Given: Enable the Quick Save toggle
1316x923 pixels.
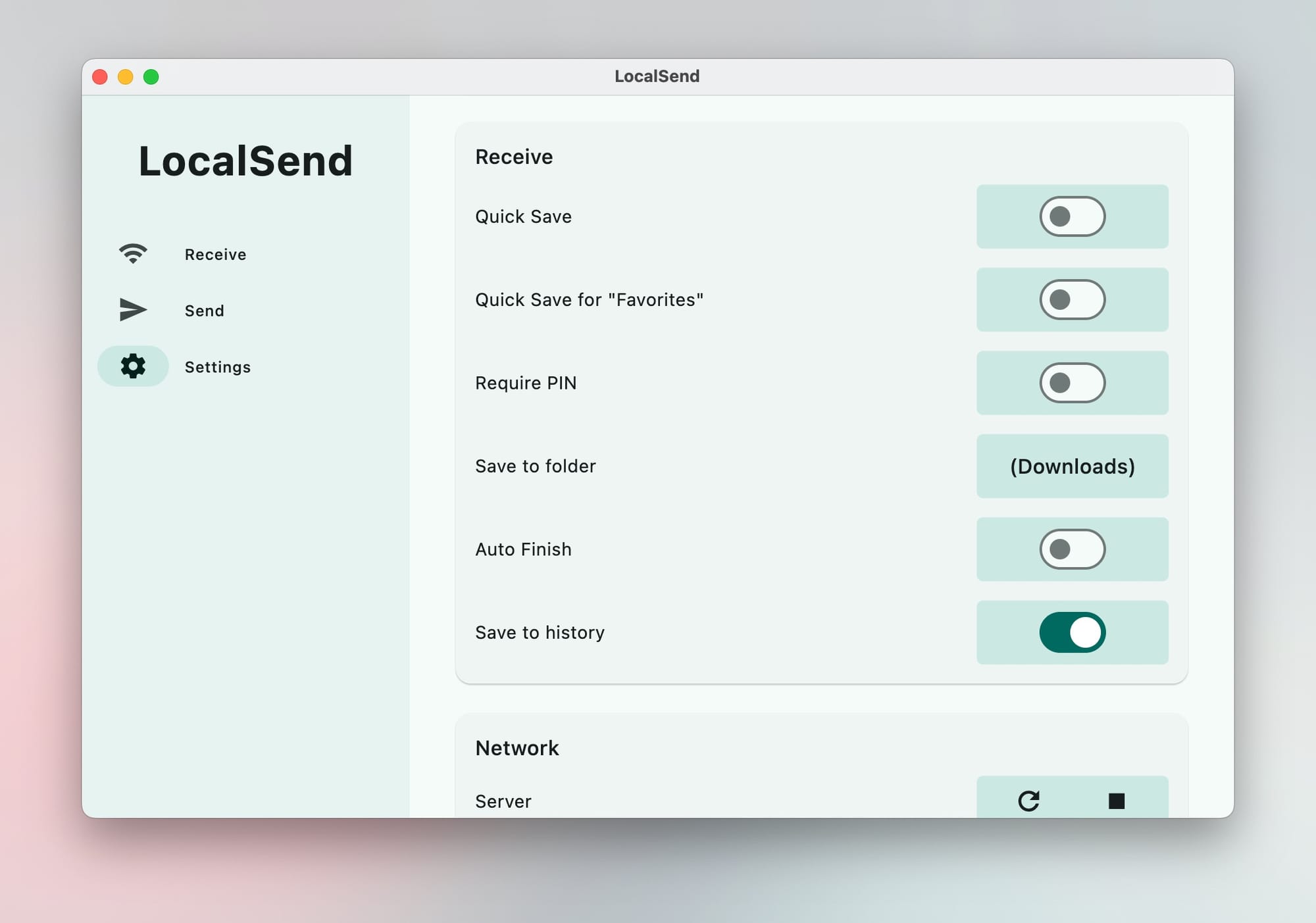Looking at the screenshot, I should 1072,216.
